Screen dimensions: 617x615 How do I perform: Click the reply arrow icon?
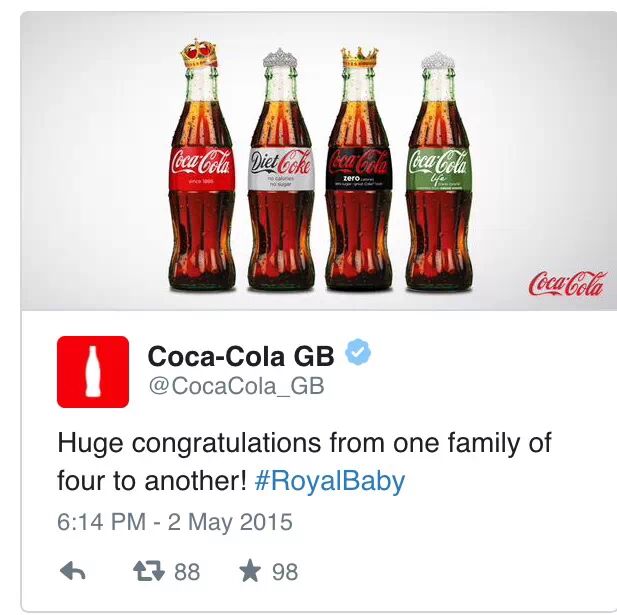73,571
